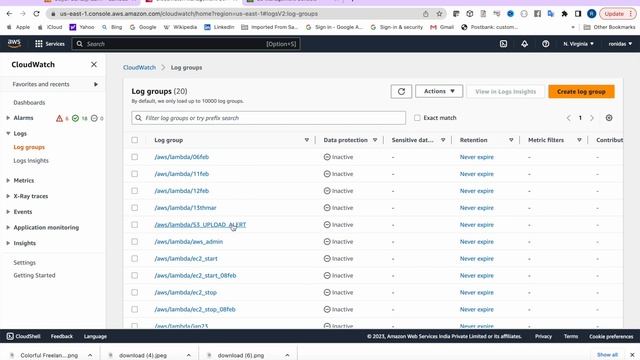Viewport: 640px width, 360px height.
Task: Expand the Metrics section
Action: click(x=8, y=180)
